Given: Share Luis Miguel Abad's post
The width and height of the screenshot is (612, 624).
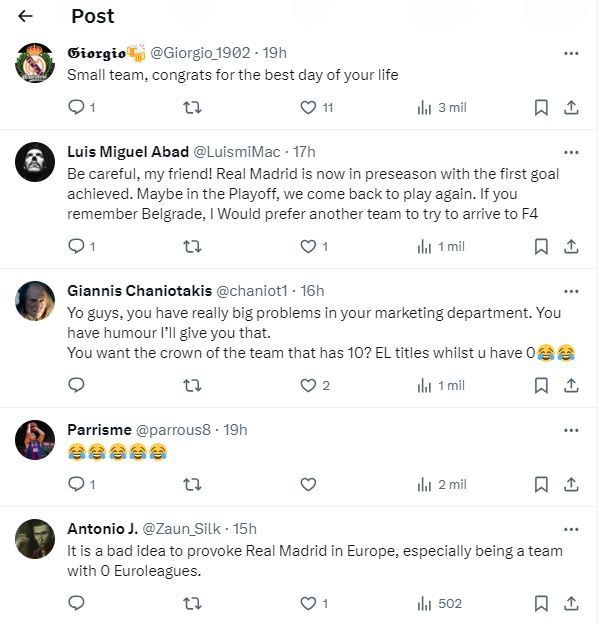Looking at the screenshot, I should 571,246.
